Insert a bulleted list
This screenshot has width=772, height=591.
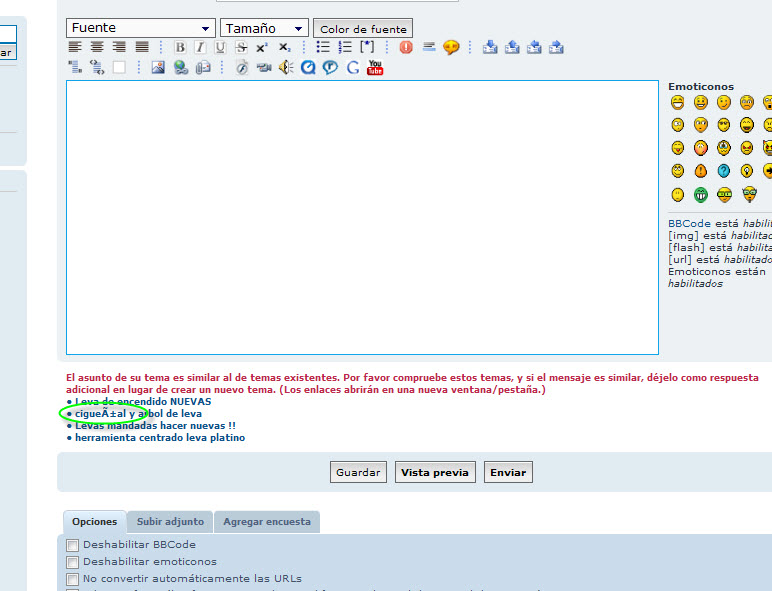[x=323, y=47]
